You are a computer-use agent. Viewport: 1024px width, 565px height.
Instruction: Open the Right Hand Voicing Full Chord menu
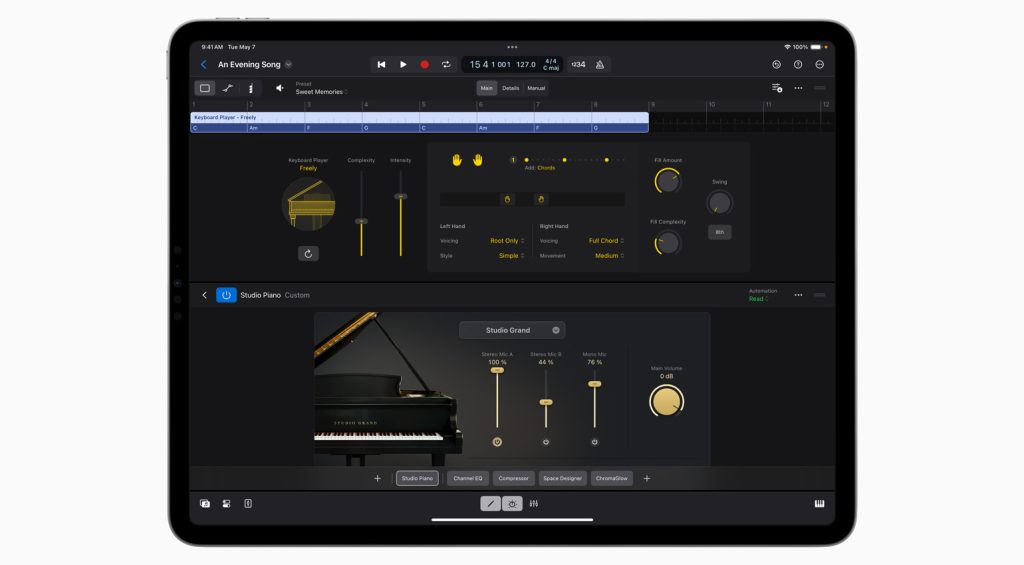tap(606, 241)
